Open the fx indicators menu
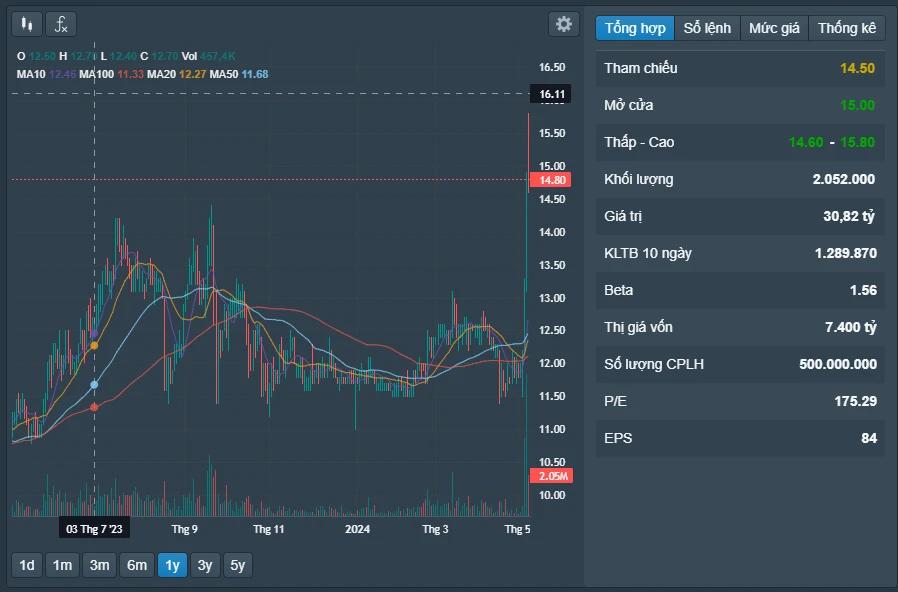 [x=61, y=24]
